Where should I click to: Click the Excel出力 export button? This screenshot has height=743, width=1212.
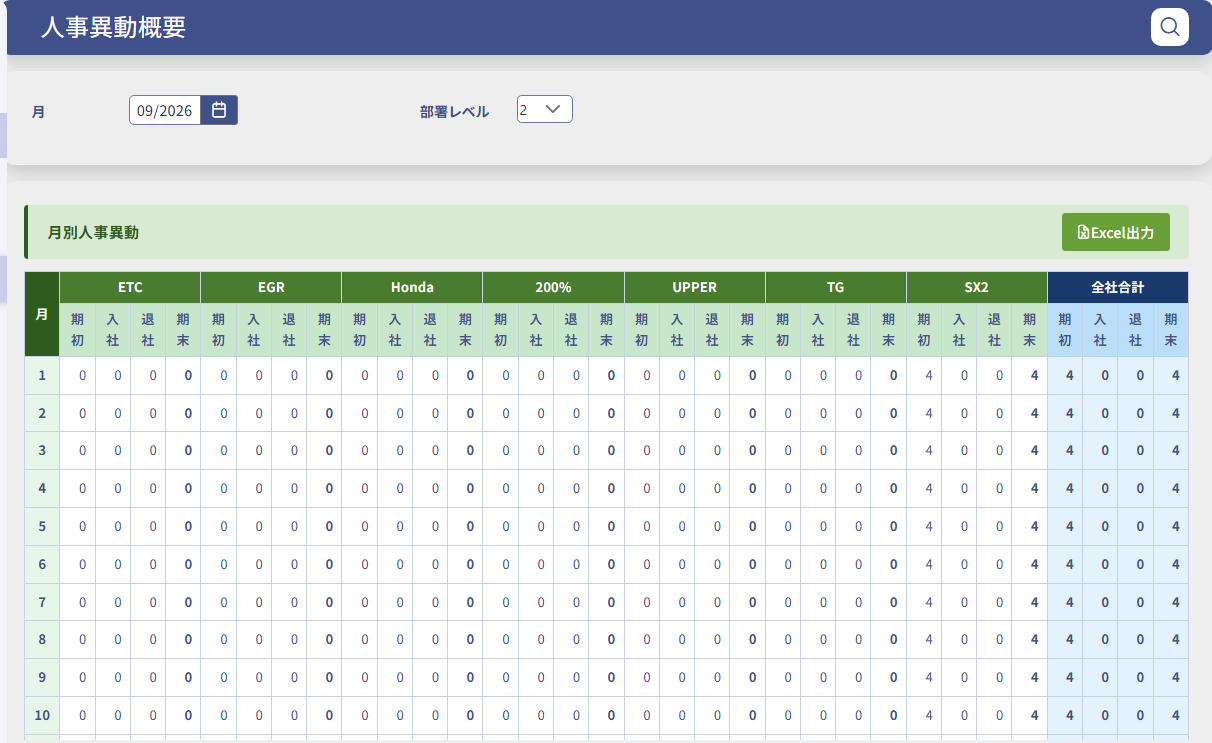click(x=1116, y=232)
